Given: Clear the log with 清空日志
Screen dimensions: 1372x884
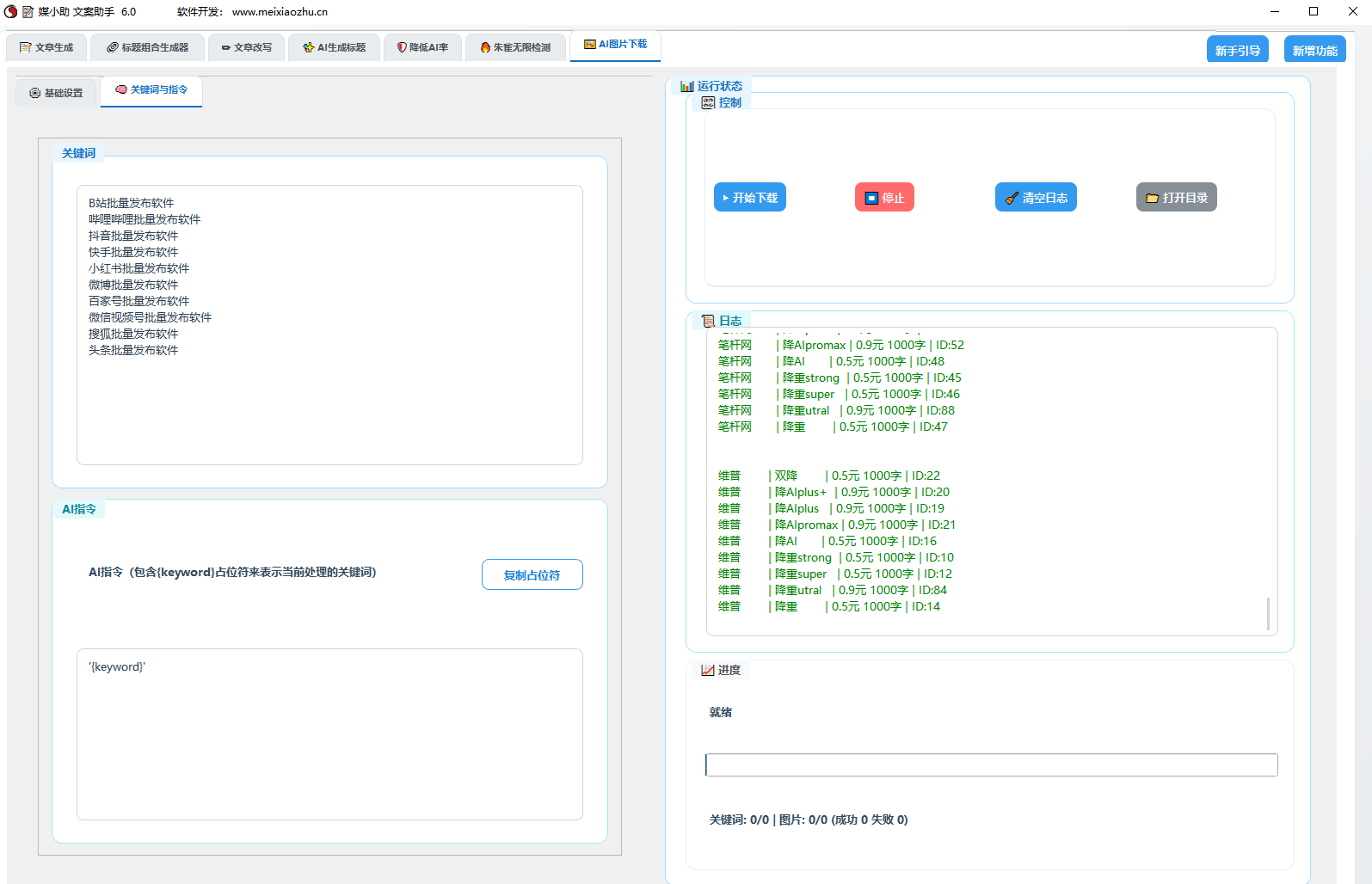Looking at the screenshot, I should [1036, 198].
